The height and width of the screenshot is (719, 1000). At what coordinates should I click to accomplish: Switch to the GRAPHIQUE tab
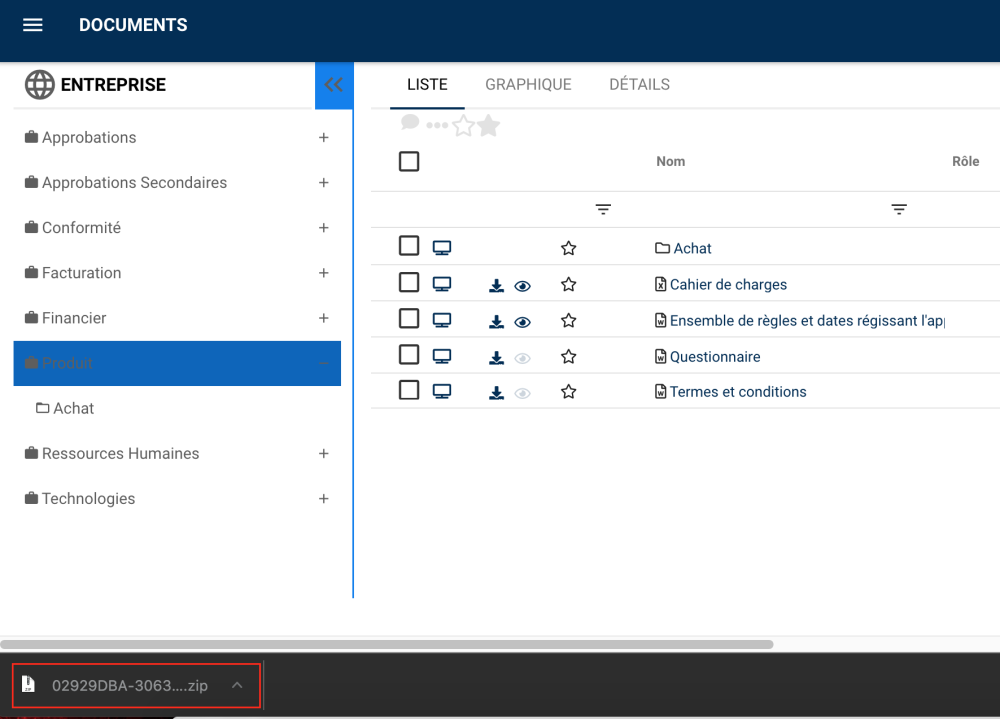point(528,85)
